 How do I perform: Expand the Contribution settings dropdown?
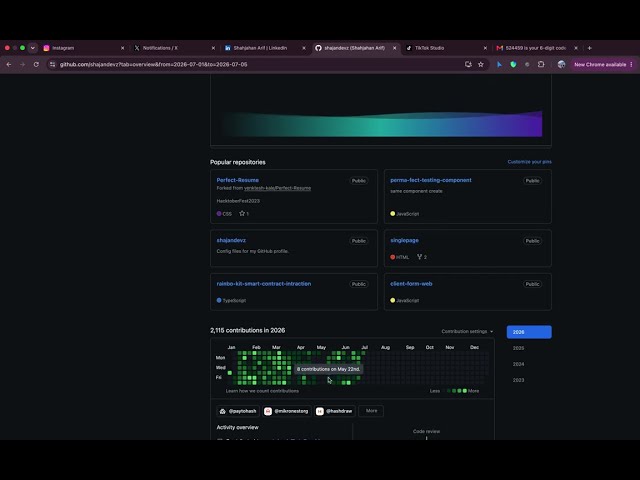[467, 331]
